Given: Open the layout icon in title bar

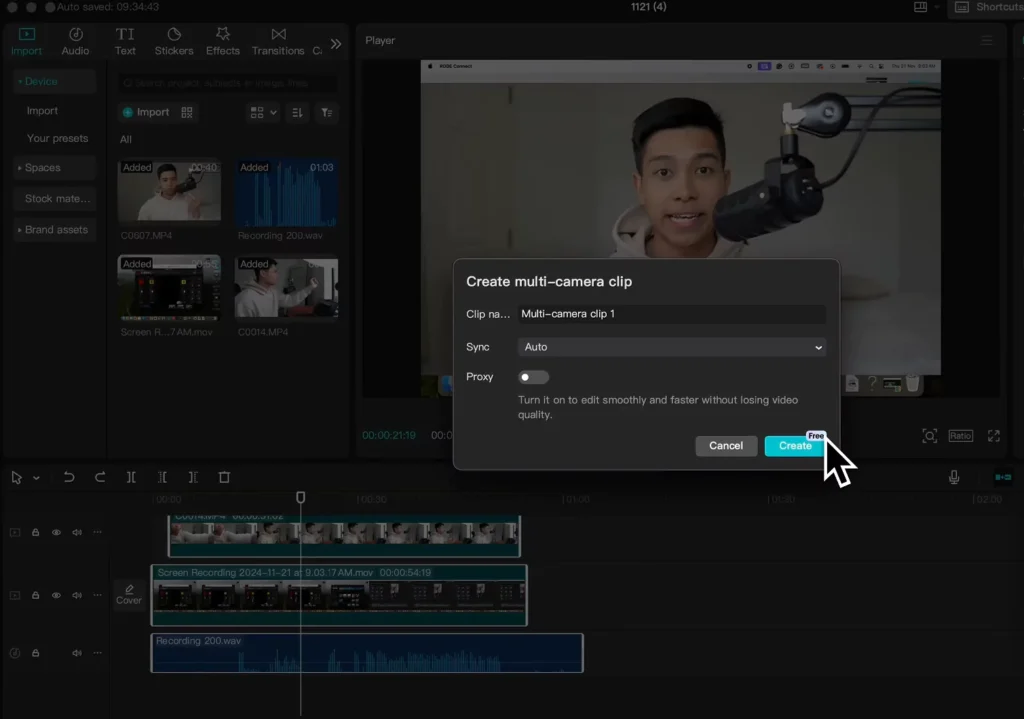Looking at the screenshot, I should click(x=920, y=7).
